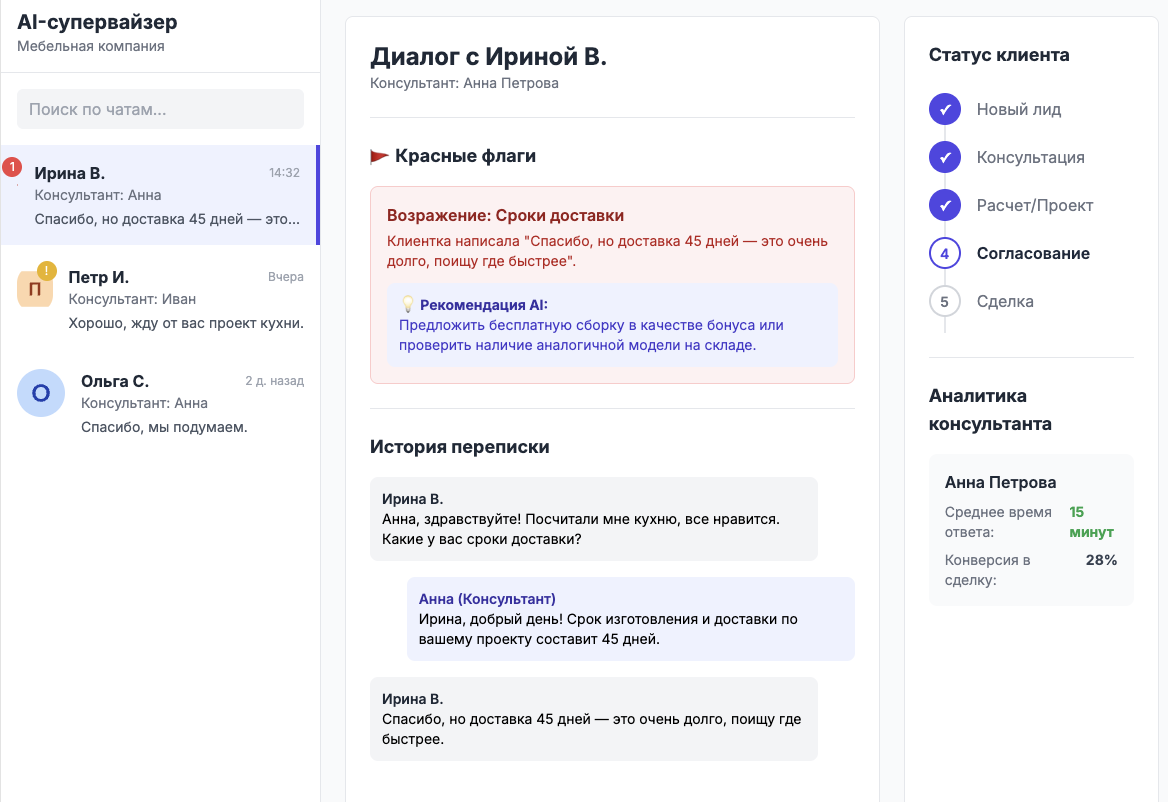
Task: Click Анна (Консультант) reply message
Action: [630, 619]
